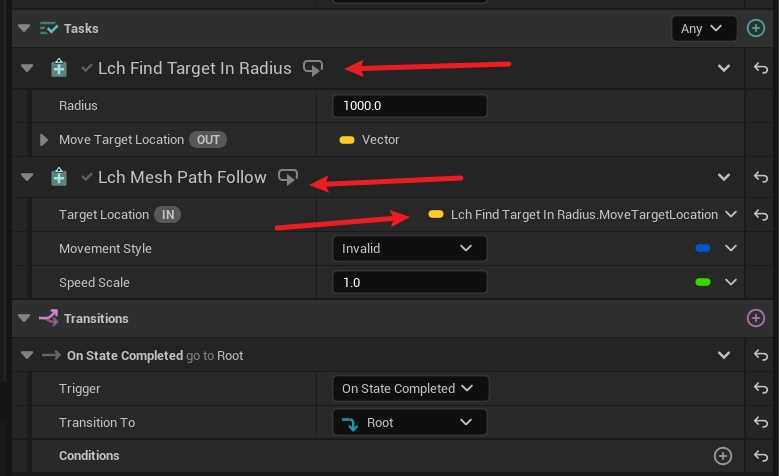Click the Radius value input field

tap(409, 106)
